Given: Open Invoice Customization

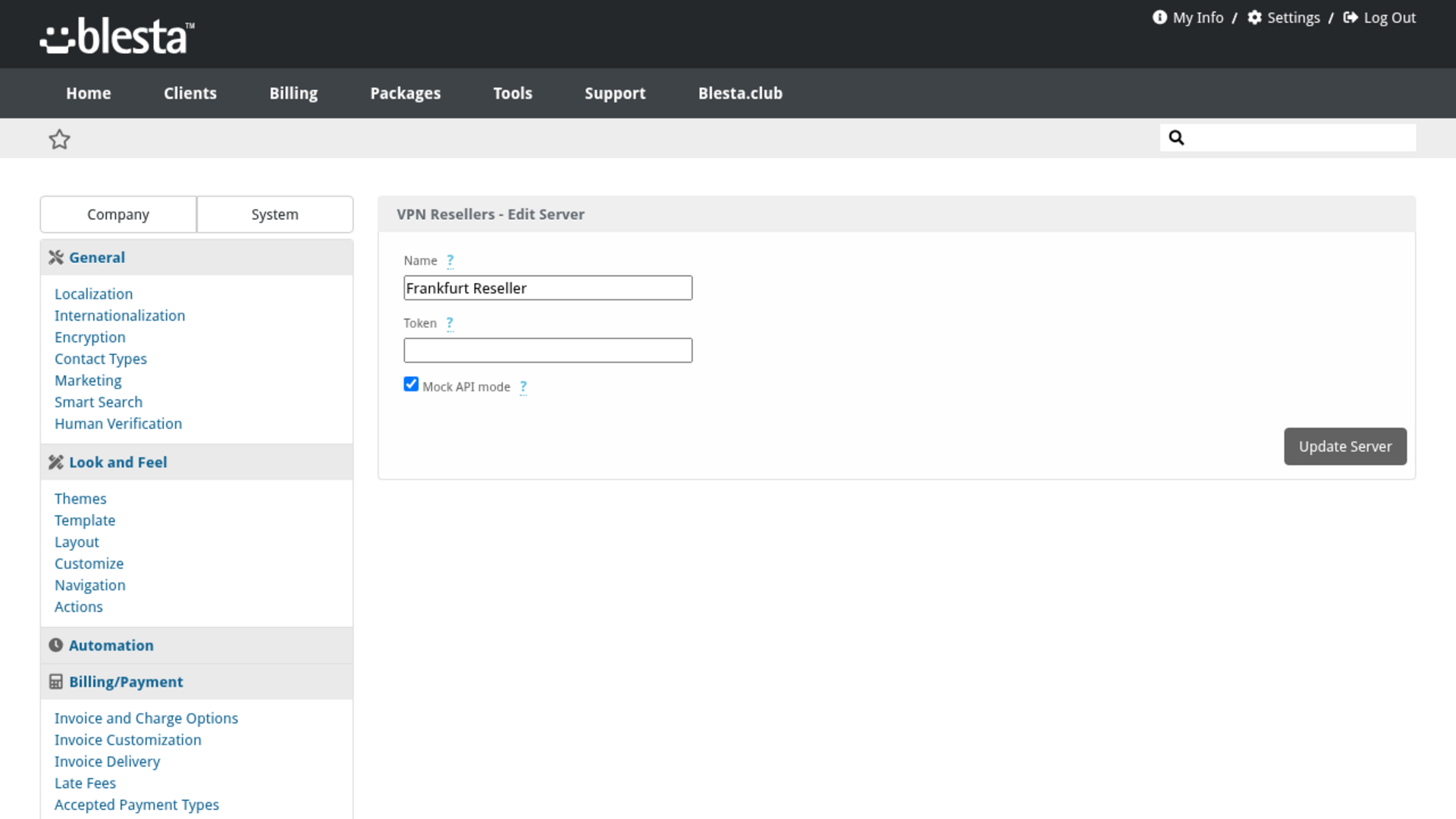Looking at the screenshot, I should click(x=128, y=740).
